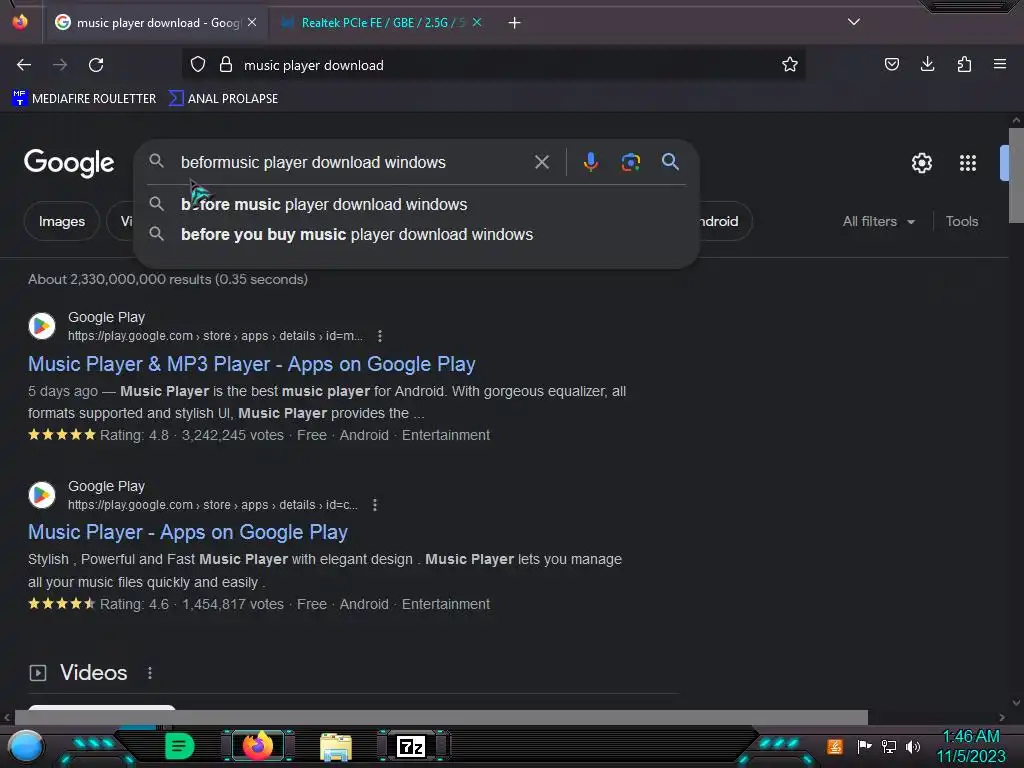
Task: Open the taskbar clock and date
Action: coord(971,746)
